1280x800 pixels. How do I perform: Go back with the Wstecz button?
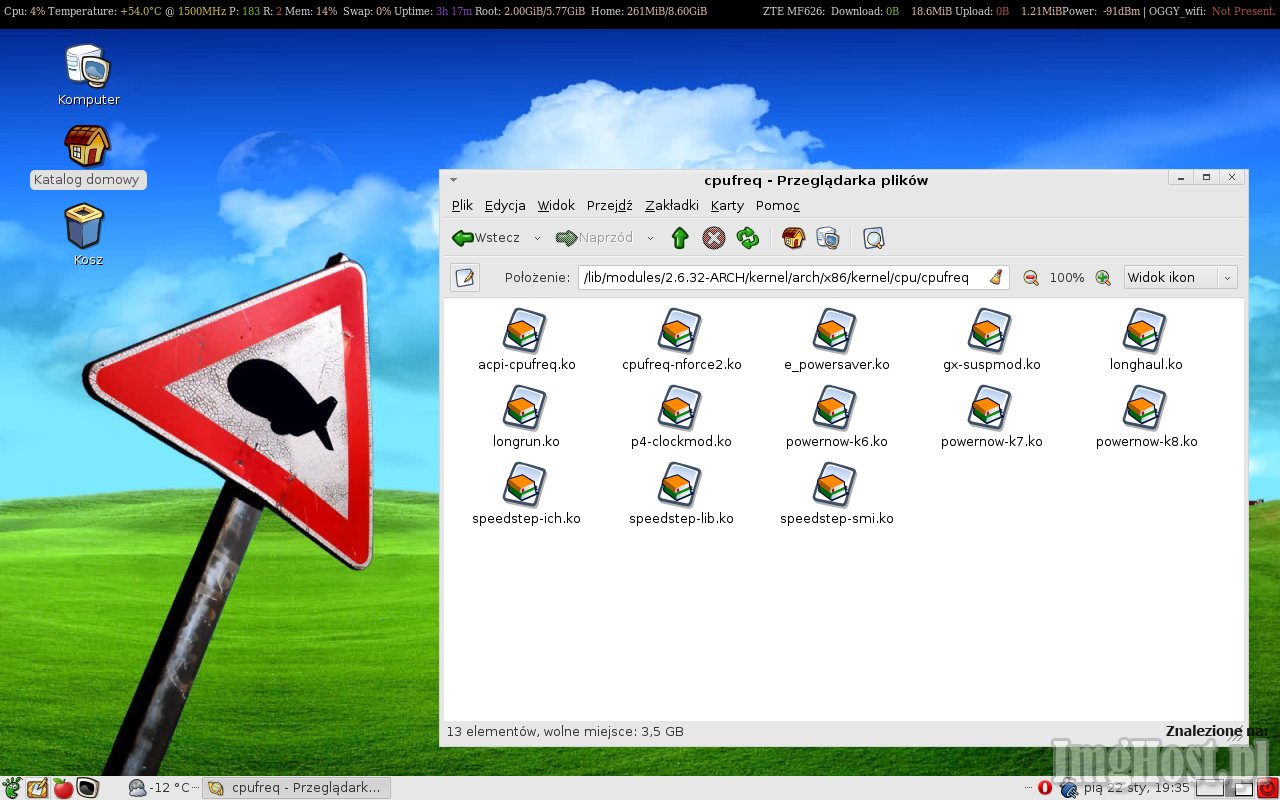[487, 238]
